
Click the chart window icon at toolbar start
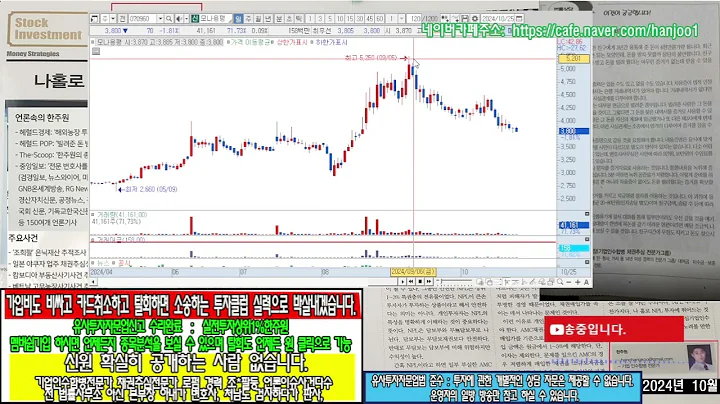coord(94,18)
